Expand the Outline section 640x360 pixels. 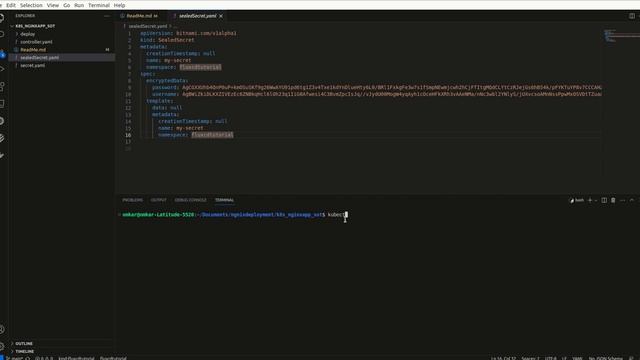tap(24, 344)
